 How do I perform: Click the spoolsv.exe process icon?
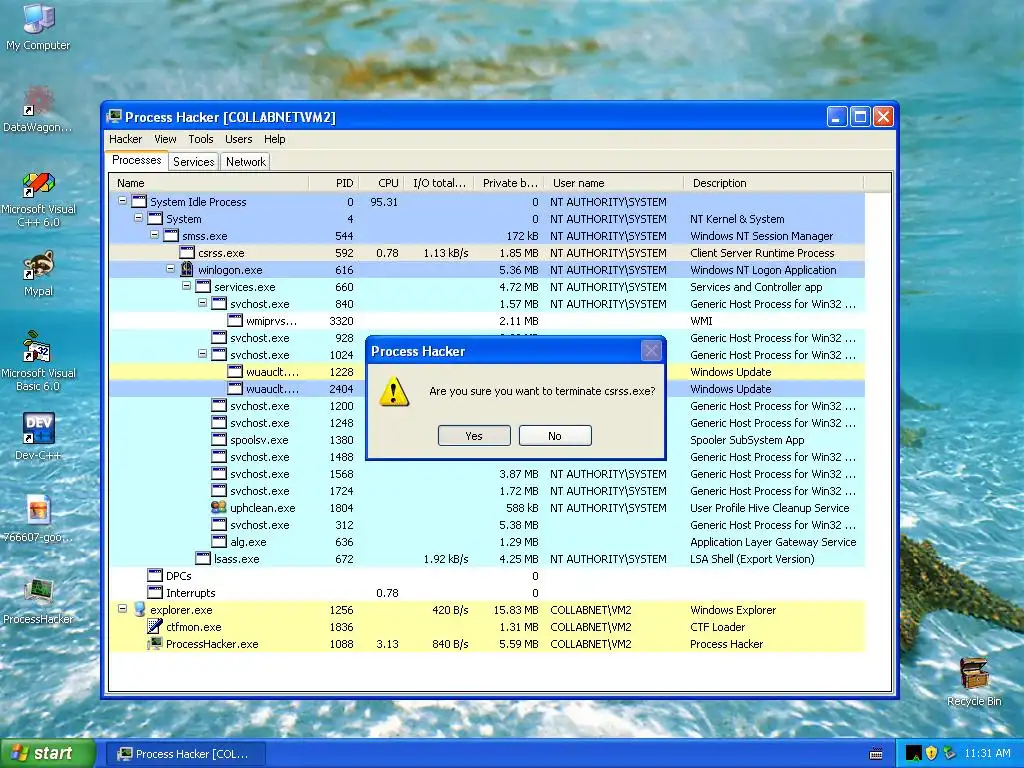point(219,440)
